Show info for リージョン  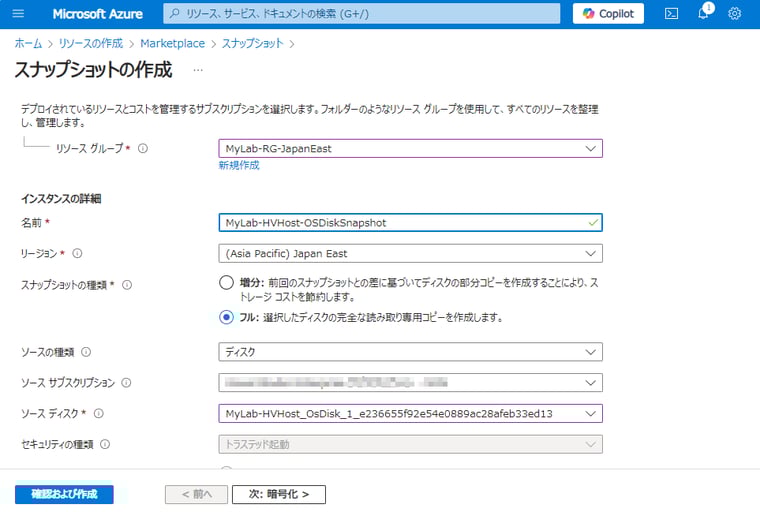[77, 253]
